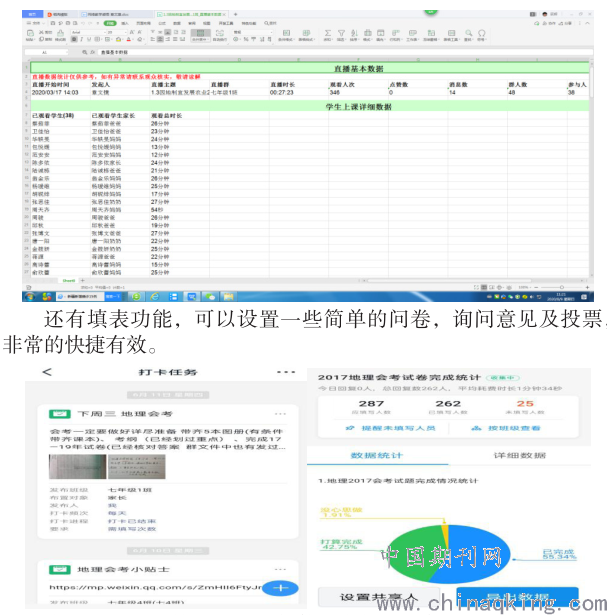The width and height of the screenshot is (607, 615).
Task: Click the formula bar input field
Action: click(x=345, y=52)
